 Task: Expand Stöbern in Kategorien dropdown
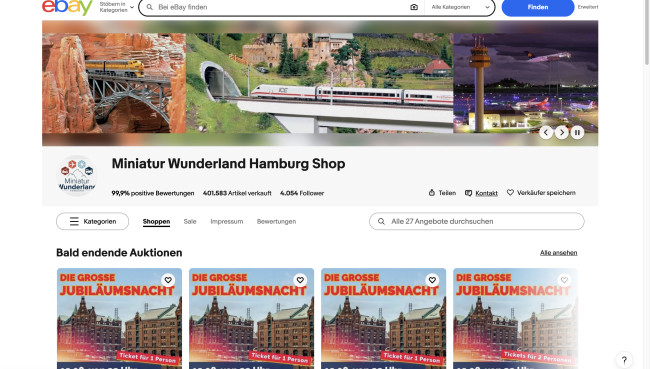pos(116,7)
